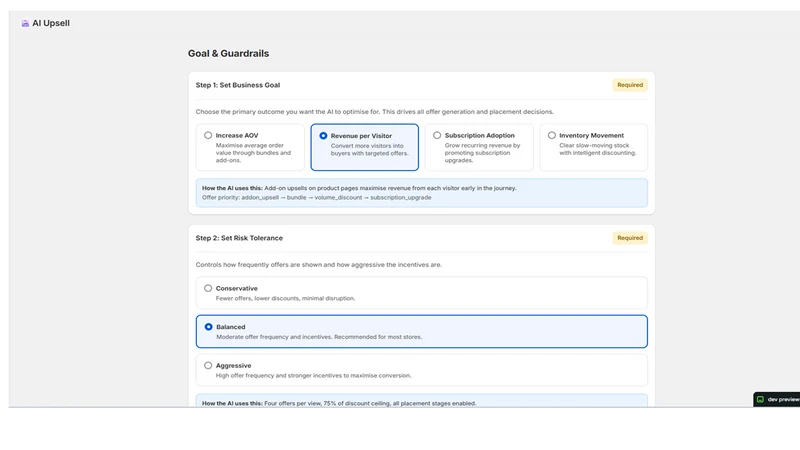The image size is (800, 450).
Task: Click the Step 2: Set Risk Tolerance heading
Action: 239,238
